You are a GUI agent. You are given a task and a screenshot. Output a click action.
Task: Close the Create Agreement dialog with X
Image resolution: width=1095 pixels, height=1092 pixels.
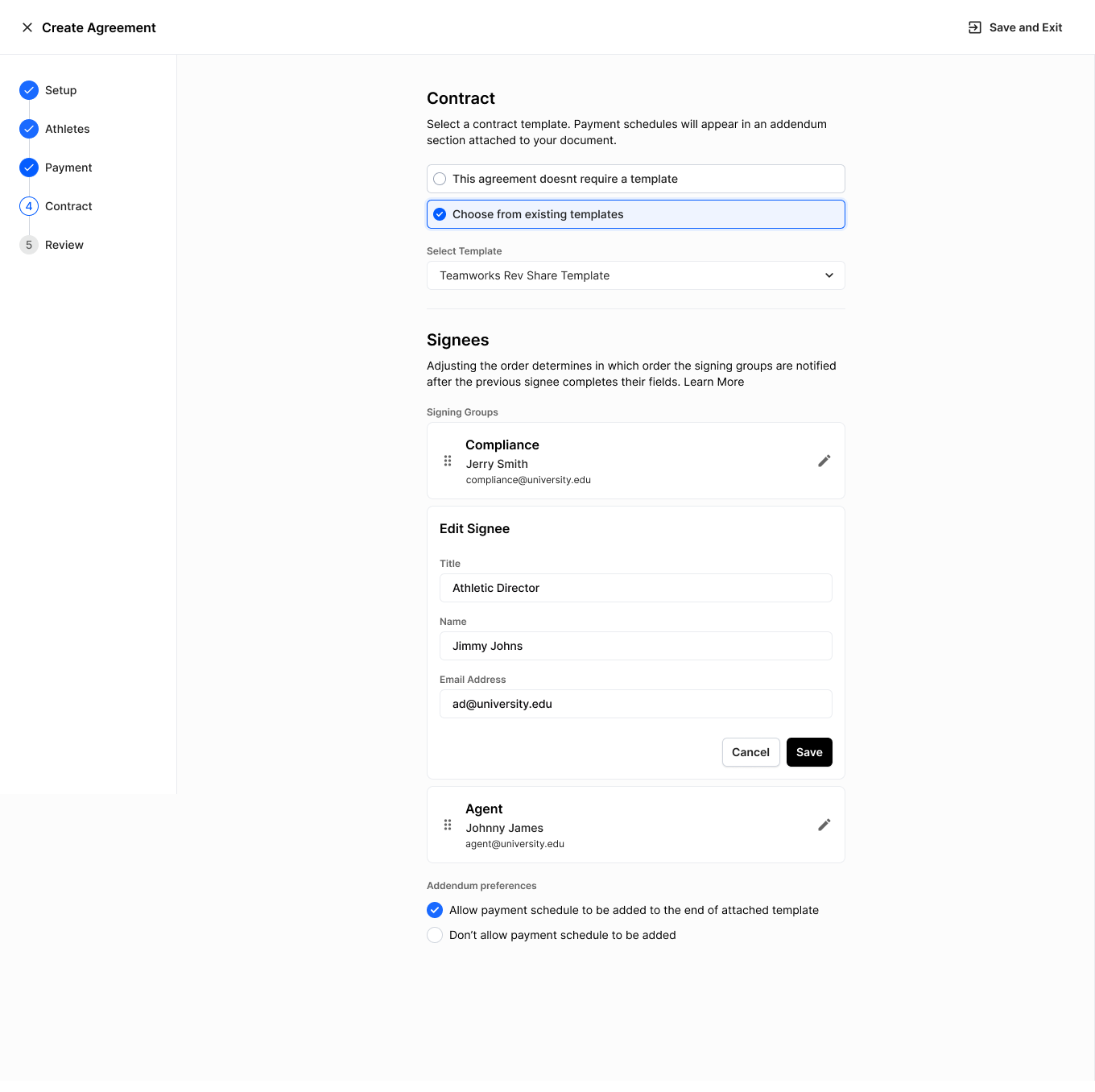(x=27, y=27)
